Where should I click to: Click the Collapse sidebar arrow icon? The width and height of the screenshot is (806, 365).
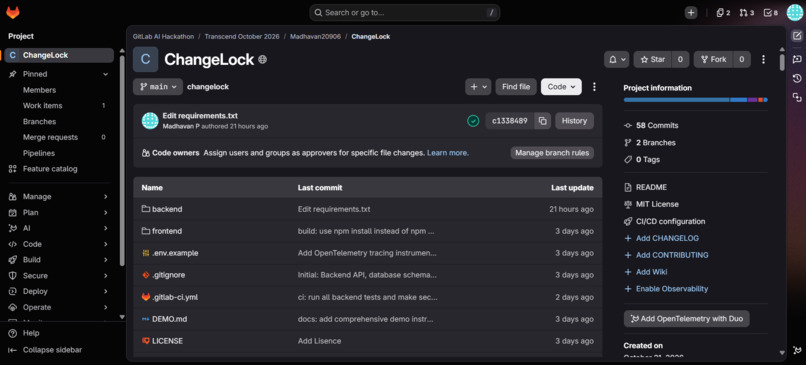click(13, 350)
